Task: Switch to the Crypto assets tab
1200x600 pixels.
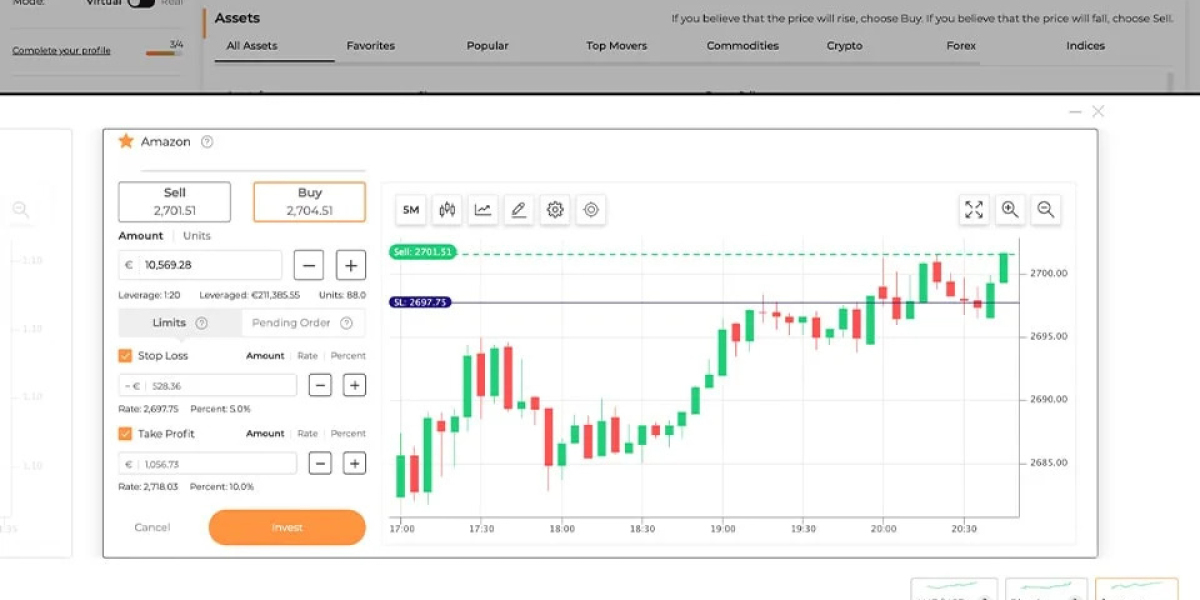Action: click(x=843, y=45)
